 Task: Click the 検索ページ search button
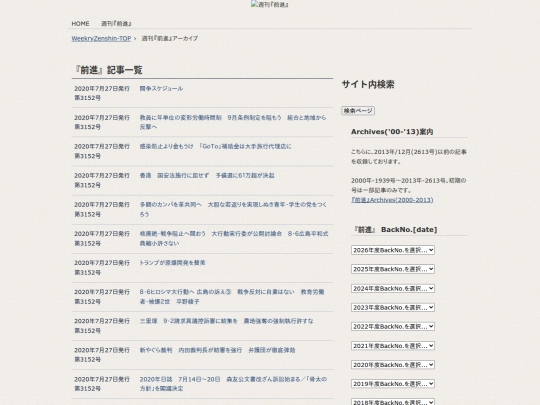coord(358,111)
